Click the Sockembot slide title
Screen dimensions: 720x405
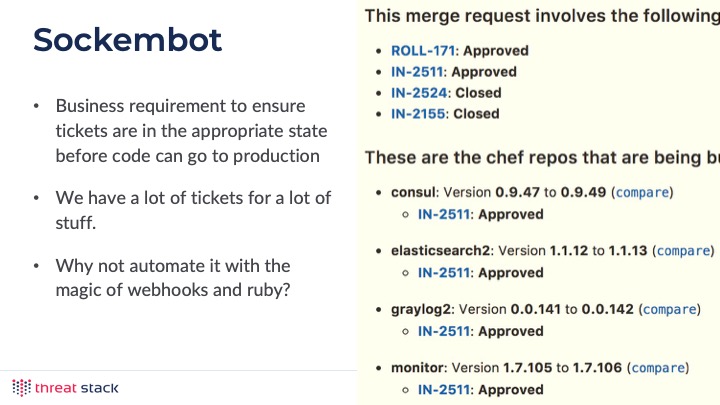128,39
